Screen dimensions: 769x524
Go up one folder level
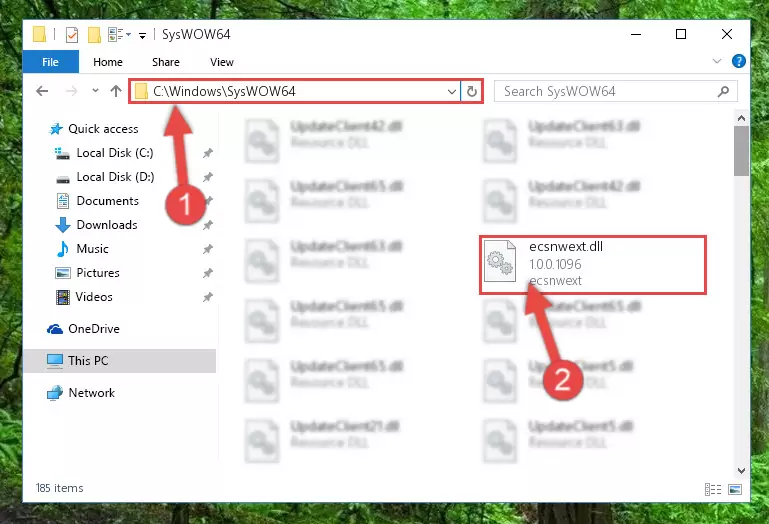tap(116, 91)
